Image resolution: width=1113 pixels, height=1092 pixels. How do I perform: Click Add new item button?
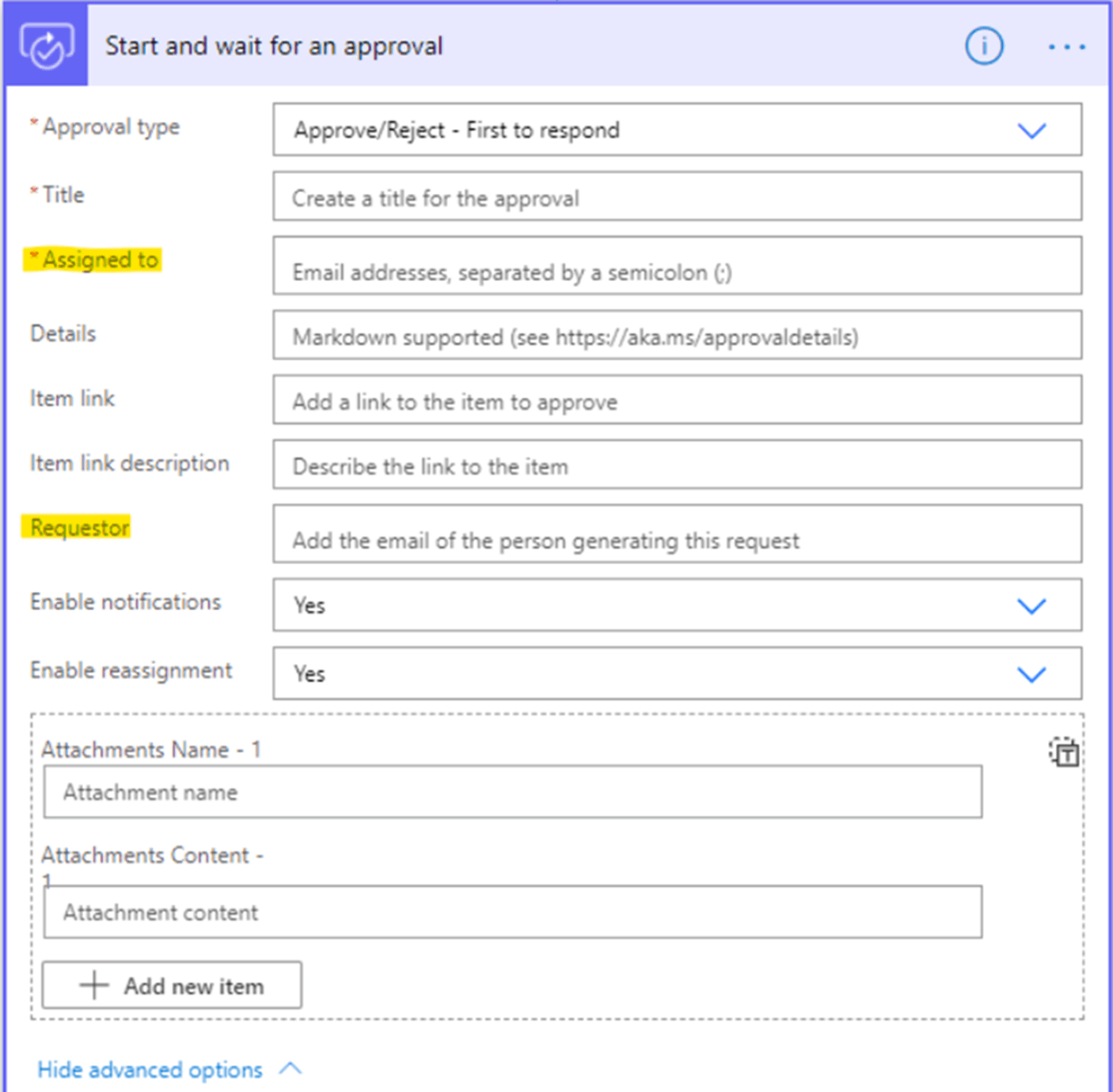pos(172,985)
